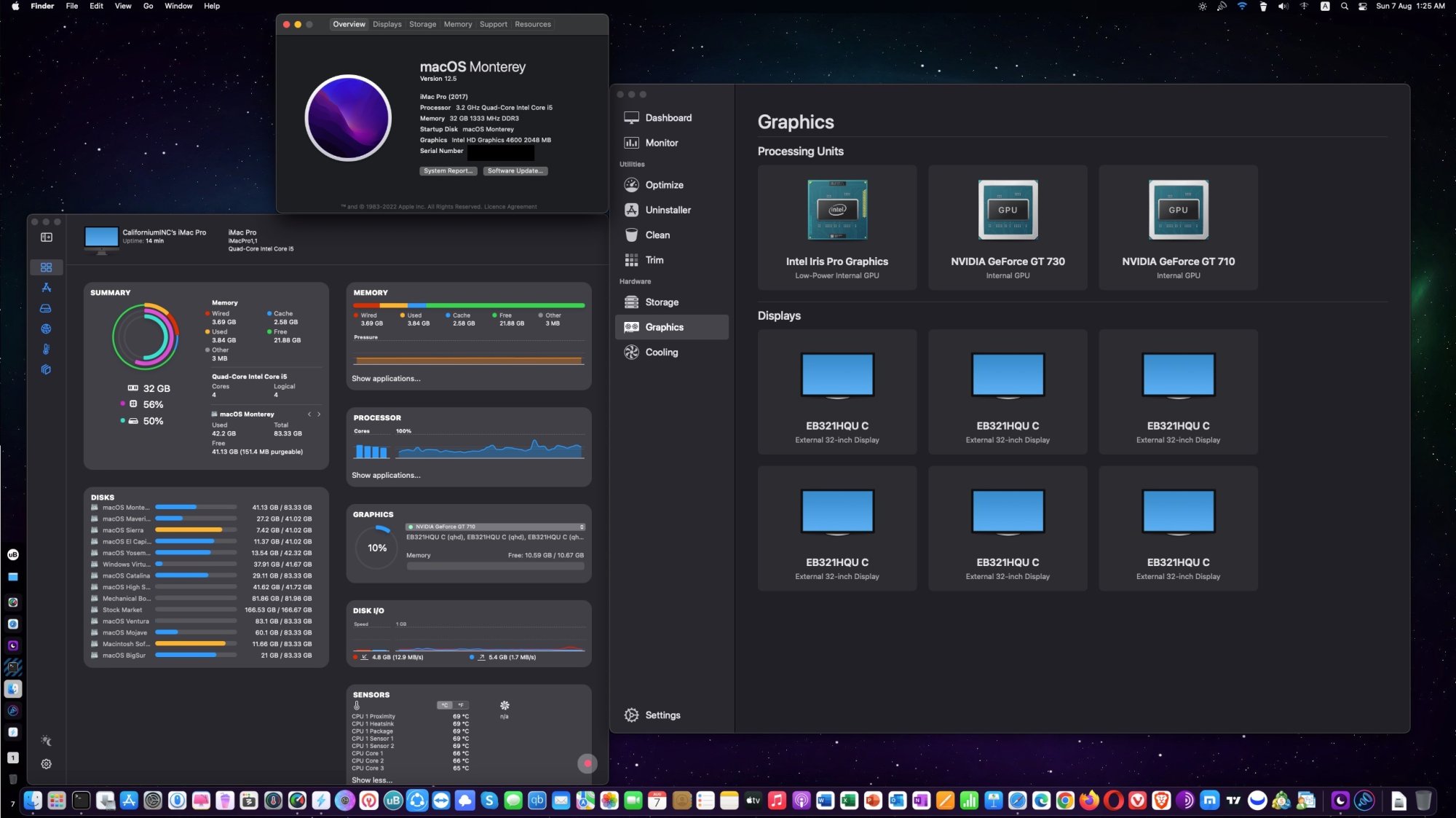The image size is (1456, 818).
Task: Switch sensor units to °F
Action: 461,705
